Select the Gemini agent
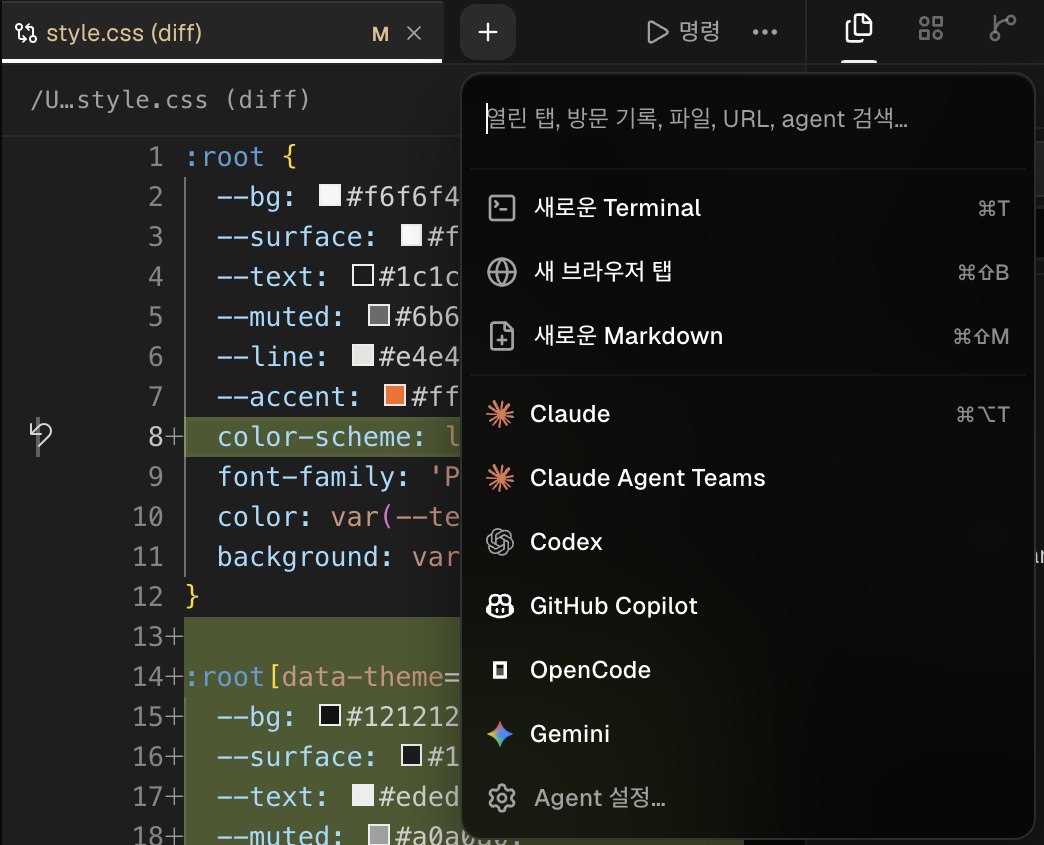Viewport: 1044px width, 845px height. 748,734
